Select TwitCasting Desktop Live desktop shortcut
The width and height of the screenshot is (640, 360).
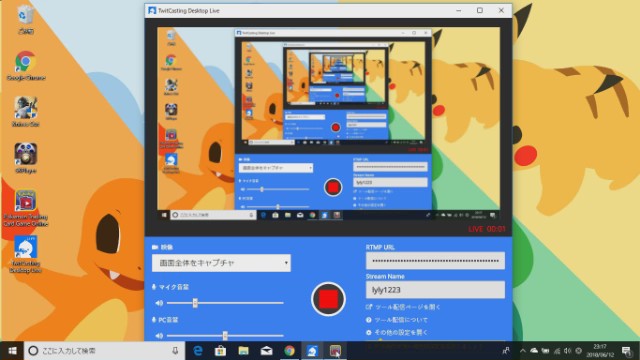tap(25, 254)
